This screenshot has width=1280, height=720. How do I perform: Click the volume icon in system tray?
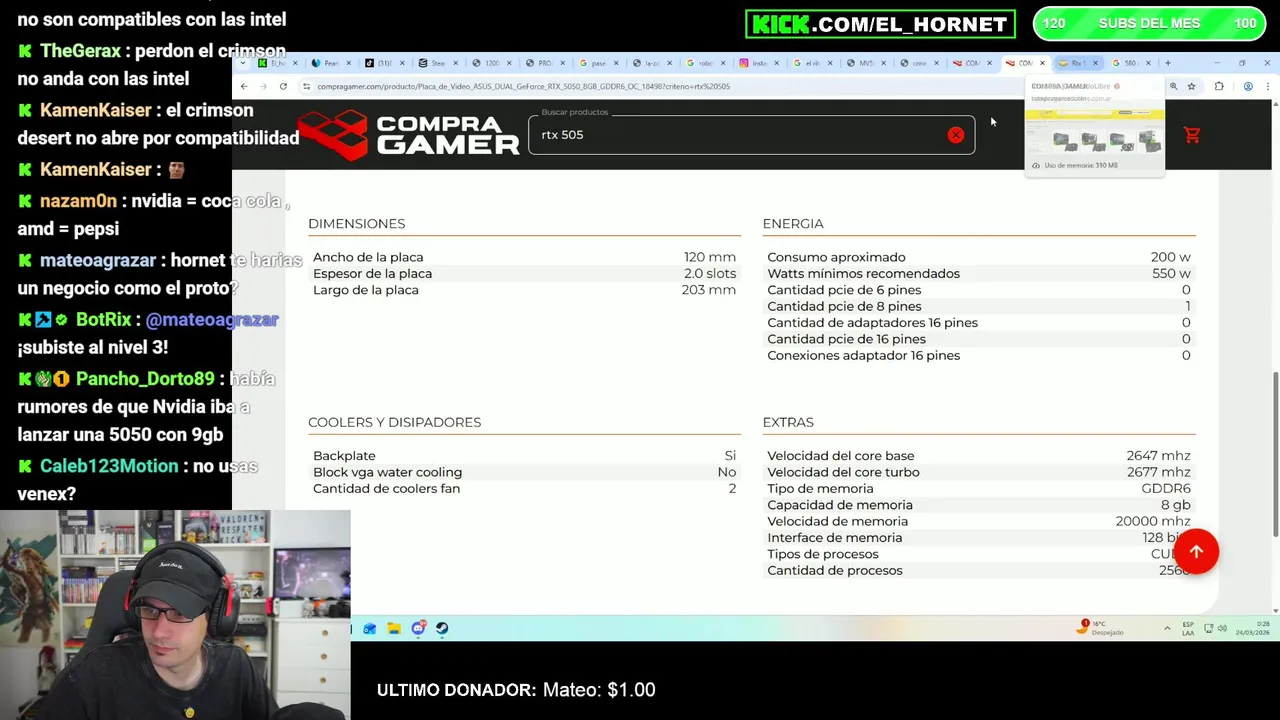coord(1222,628)
